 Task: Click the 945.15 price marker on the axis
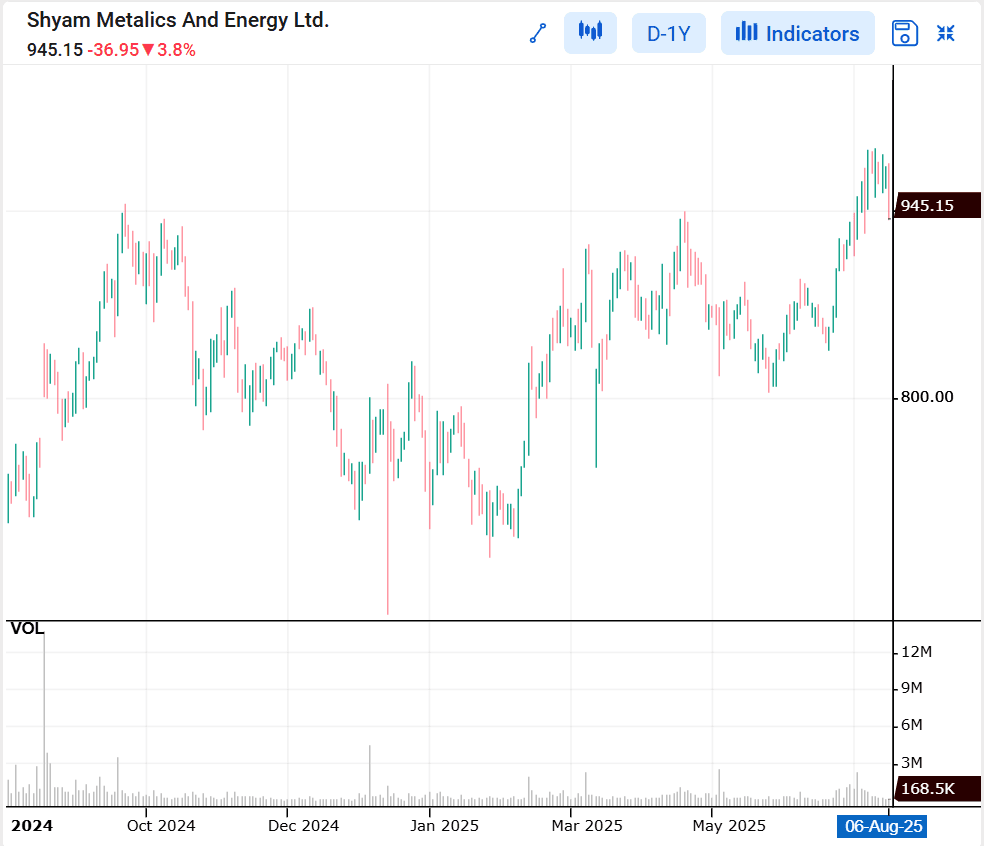pos(938,205)
